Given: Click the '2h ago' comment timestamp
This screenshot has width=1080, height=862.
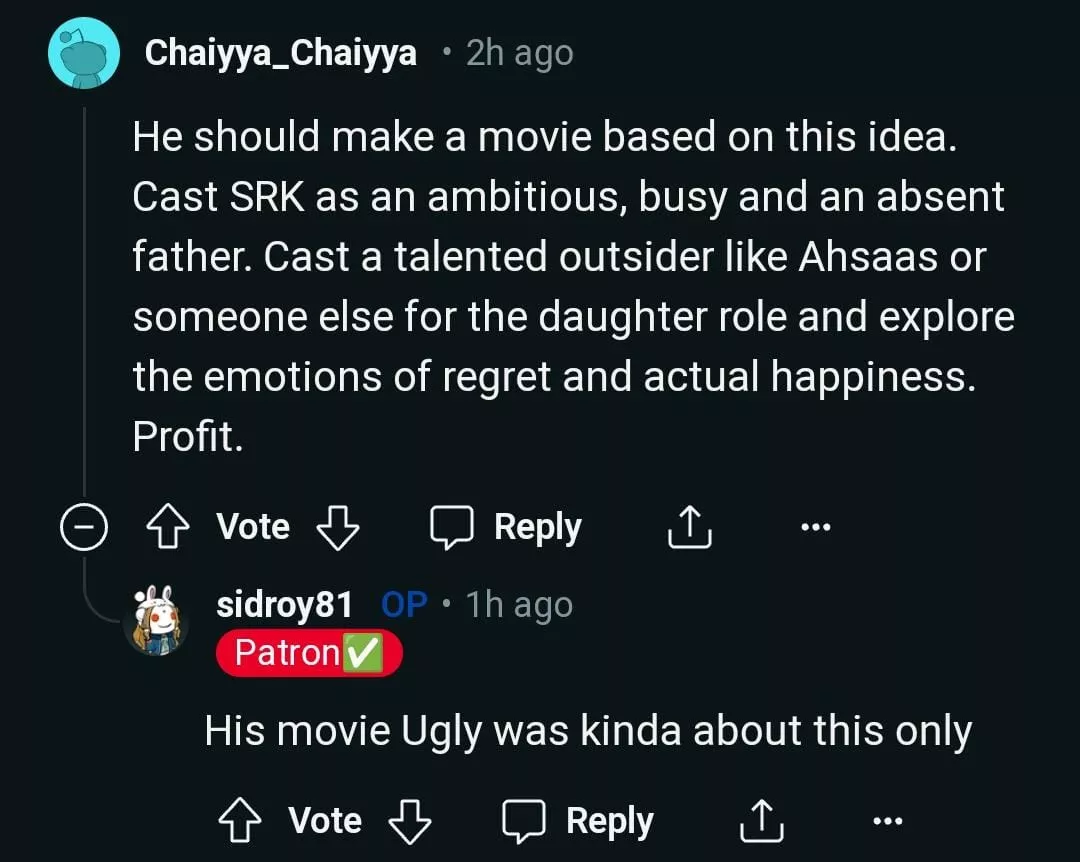Looking at the screenshot, I should [x=519, y=53].
